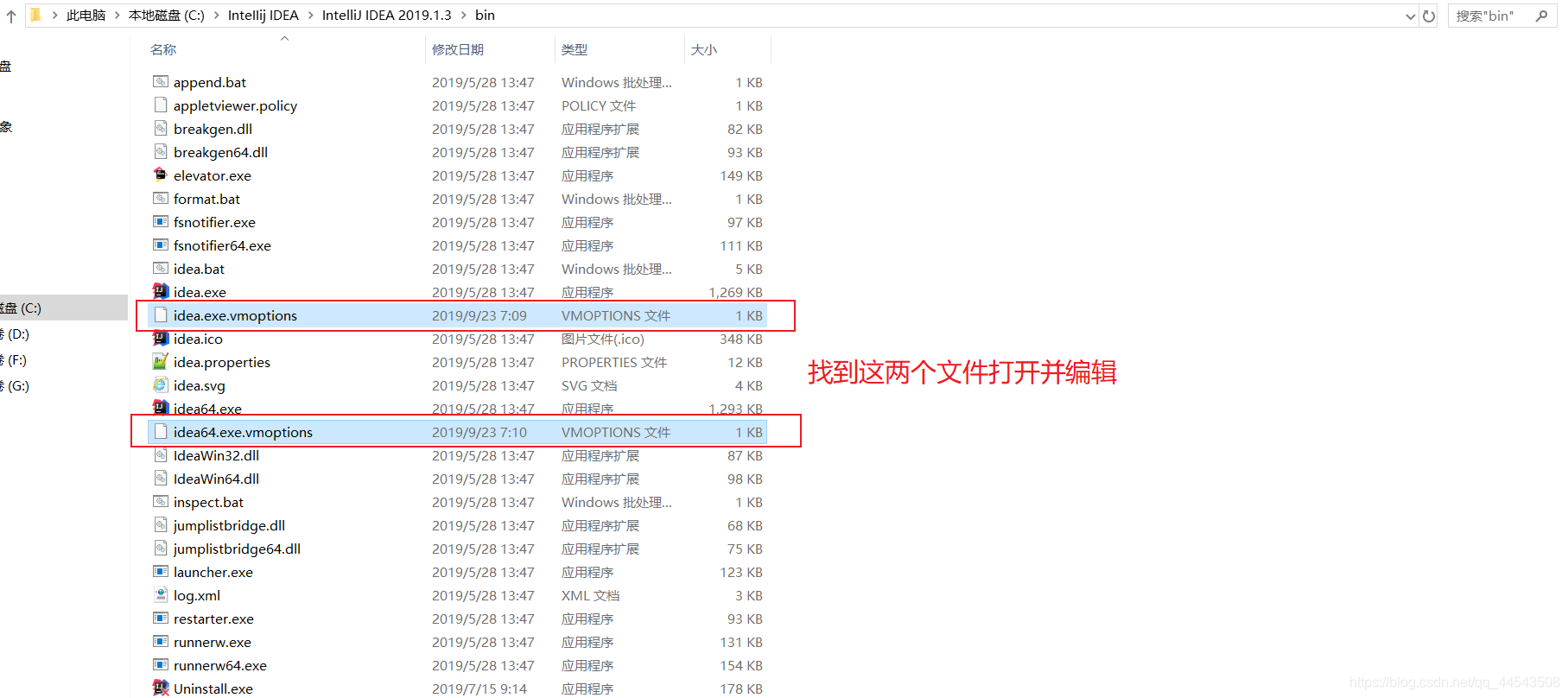Select the idea.properties file icon
1568x698 pixels.
[x=161, y=362]
